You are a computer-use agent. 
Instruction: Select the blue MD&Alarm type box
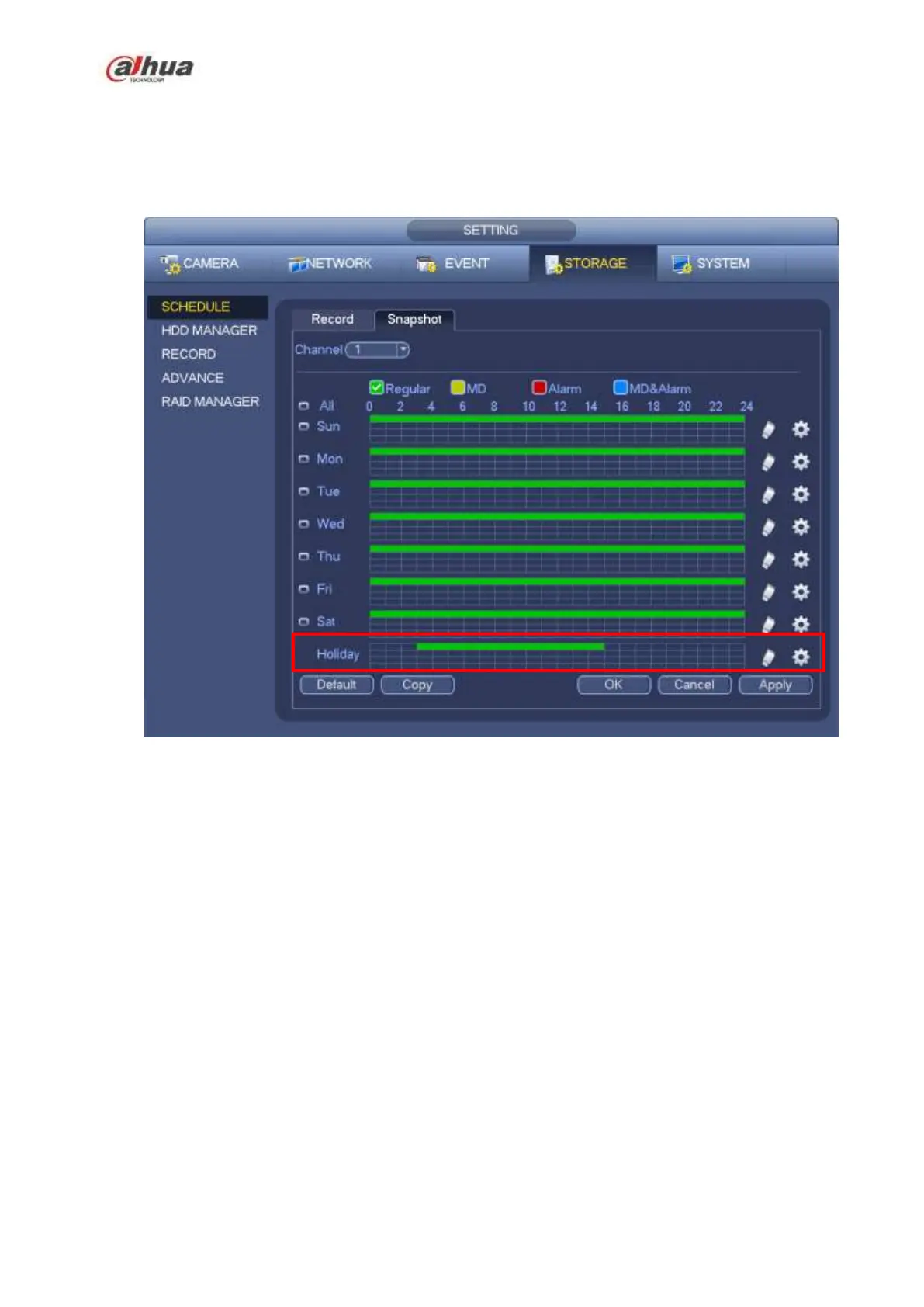[x=620, y=387]
